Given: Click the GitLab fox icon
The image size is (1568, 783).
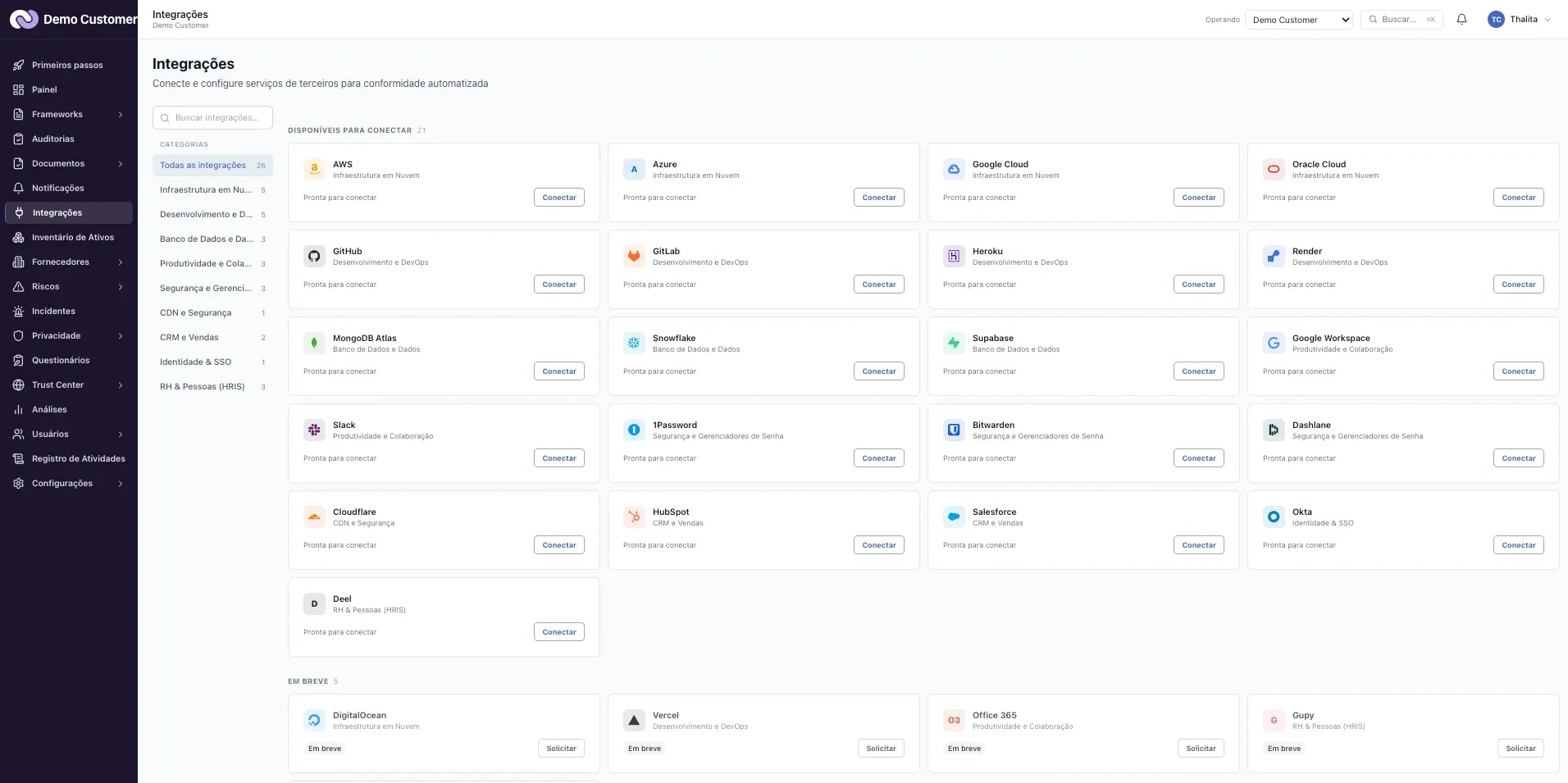Looking at the screenshot, I should 634,257.
